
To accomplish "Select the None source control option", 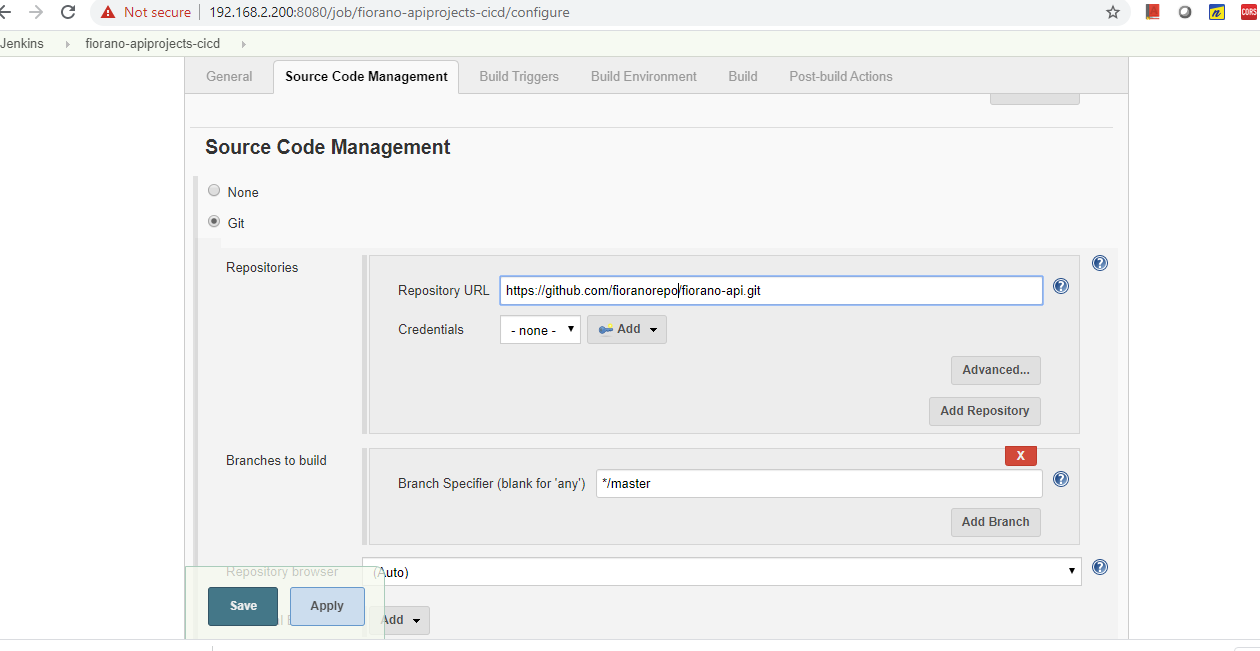I will point(214,191).
